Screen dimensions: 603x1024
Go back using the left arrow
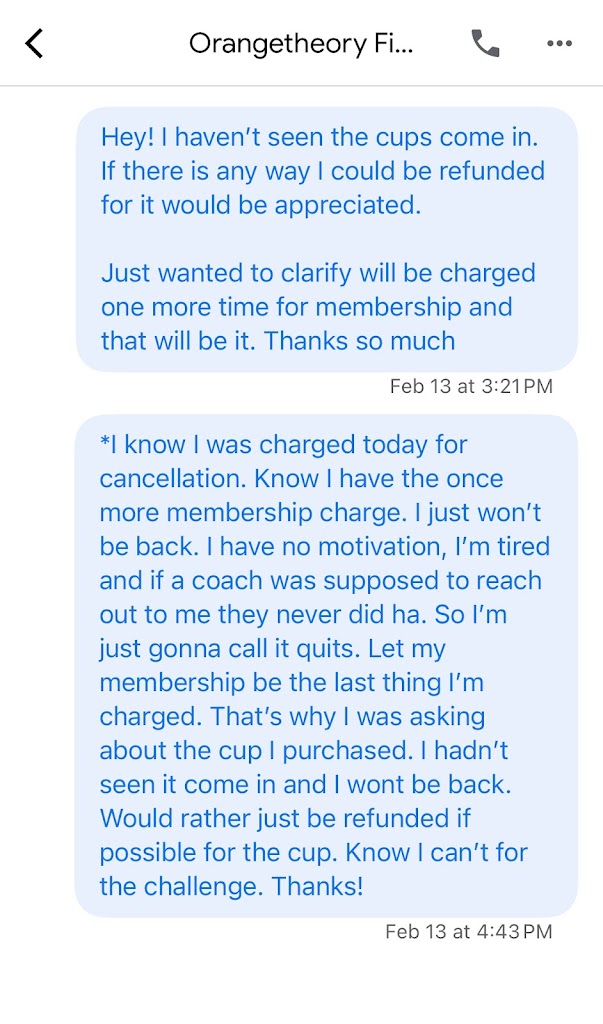click(x=35, y=44)
